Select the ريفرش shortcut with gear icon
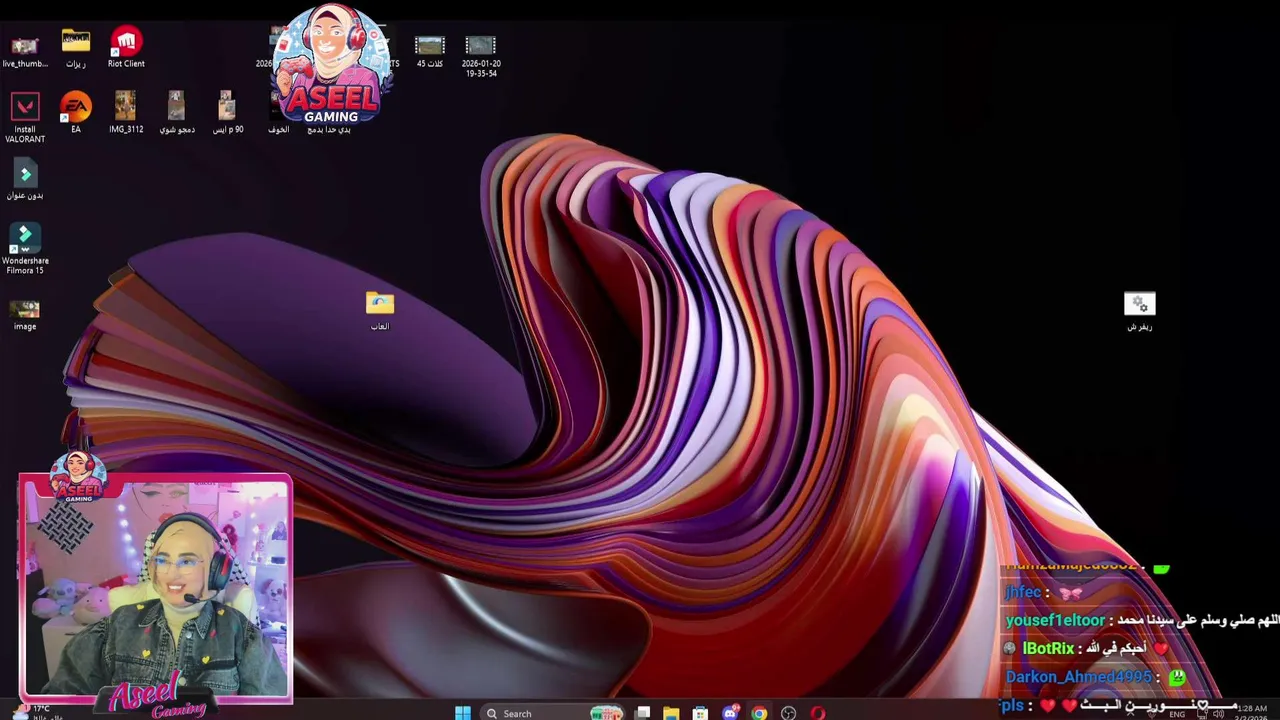The image size is (1280, 720). (1139, 311)
